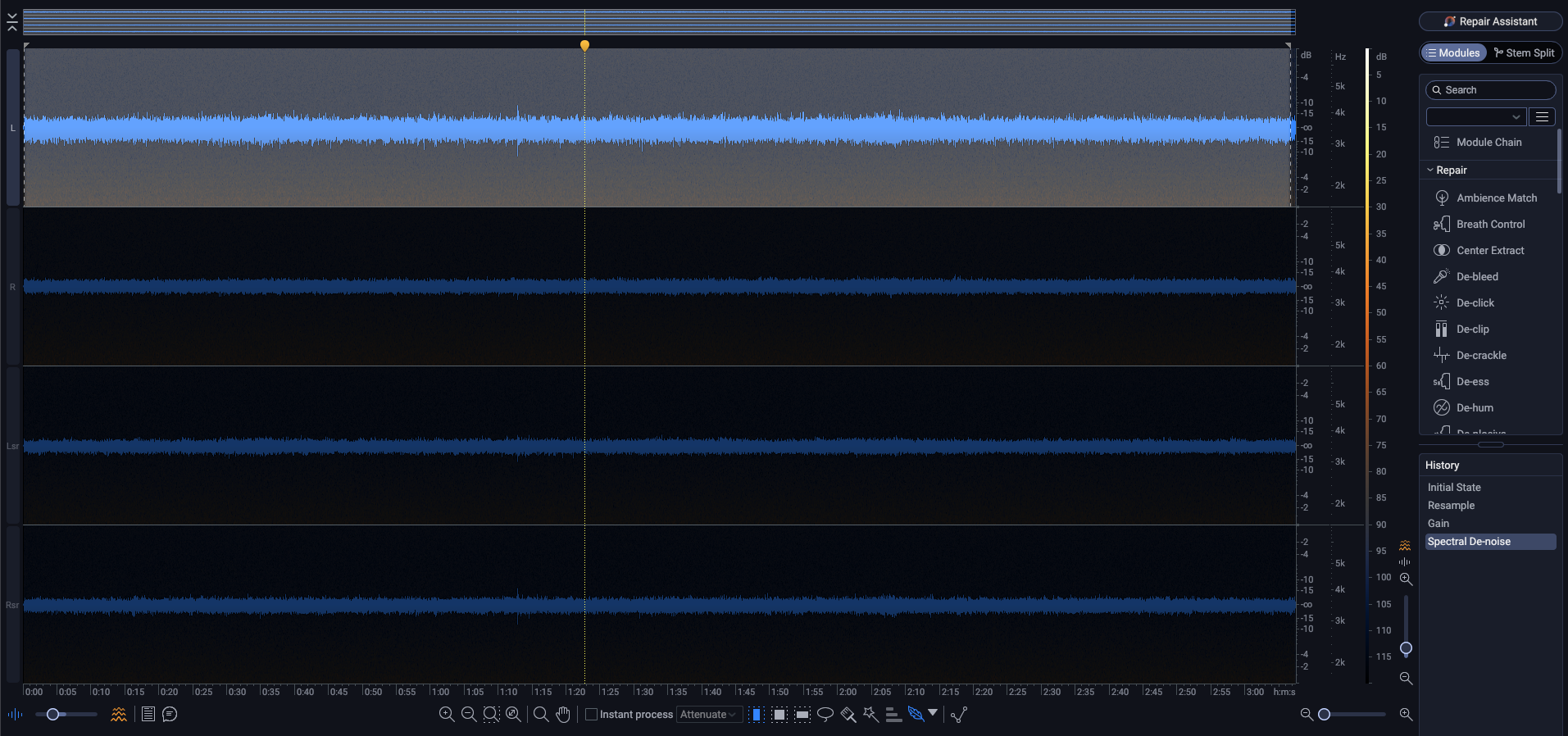1568x736 pixels.
Task: Select the frequency selection tool
Action: (x=802, y=715)
